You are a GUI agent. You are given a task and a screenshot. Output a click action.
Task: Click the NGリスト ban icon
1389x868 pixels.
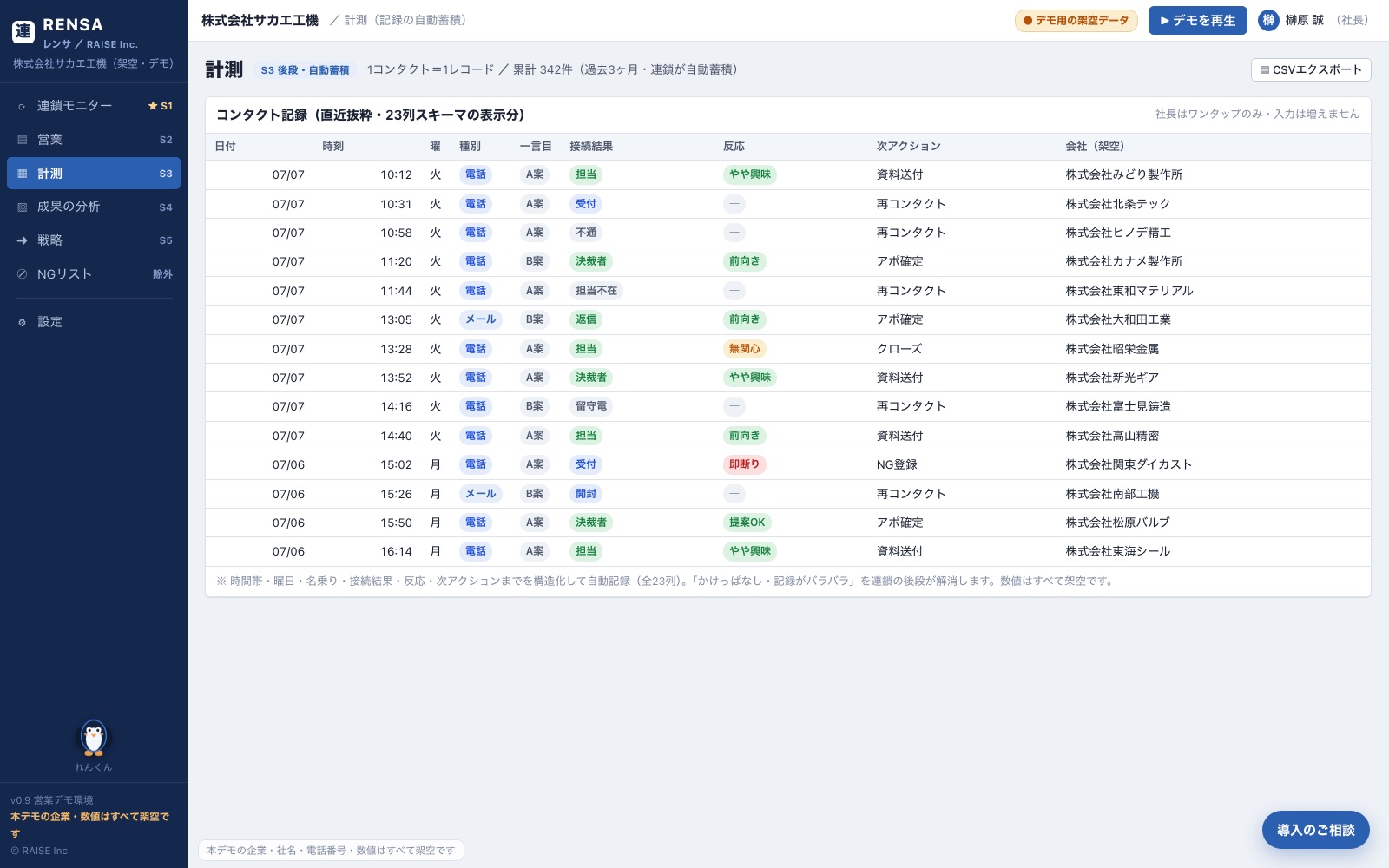(x=22, y=274)
